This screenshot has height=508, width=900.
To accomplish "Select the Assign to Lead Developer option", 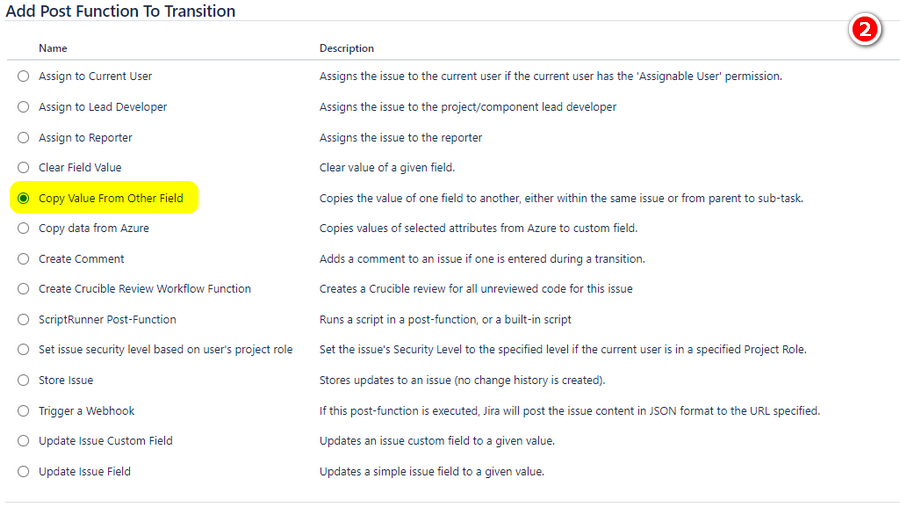I will point(23,107).
